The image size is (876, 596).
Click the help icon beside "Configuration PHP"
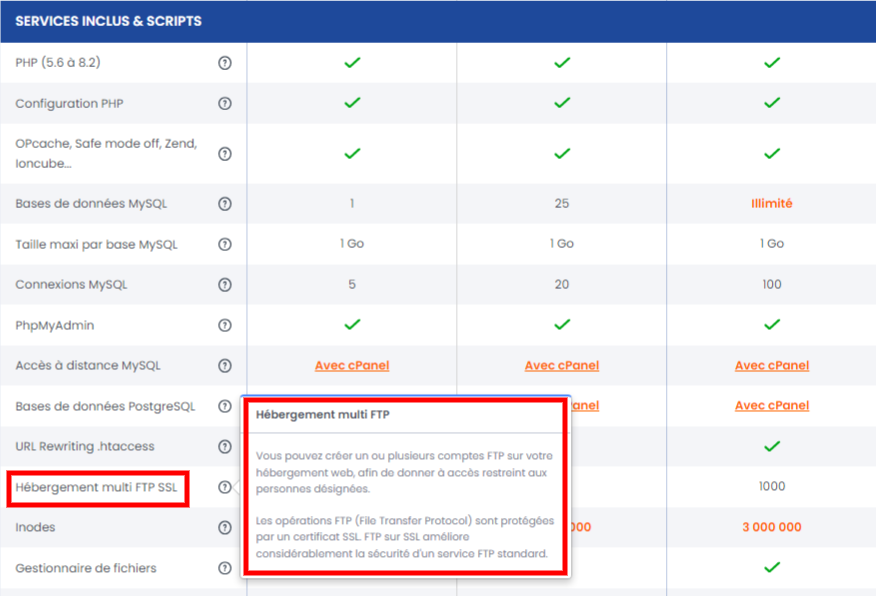click(224, 102)
